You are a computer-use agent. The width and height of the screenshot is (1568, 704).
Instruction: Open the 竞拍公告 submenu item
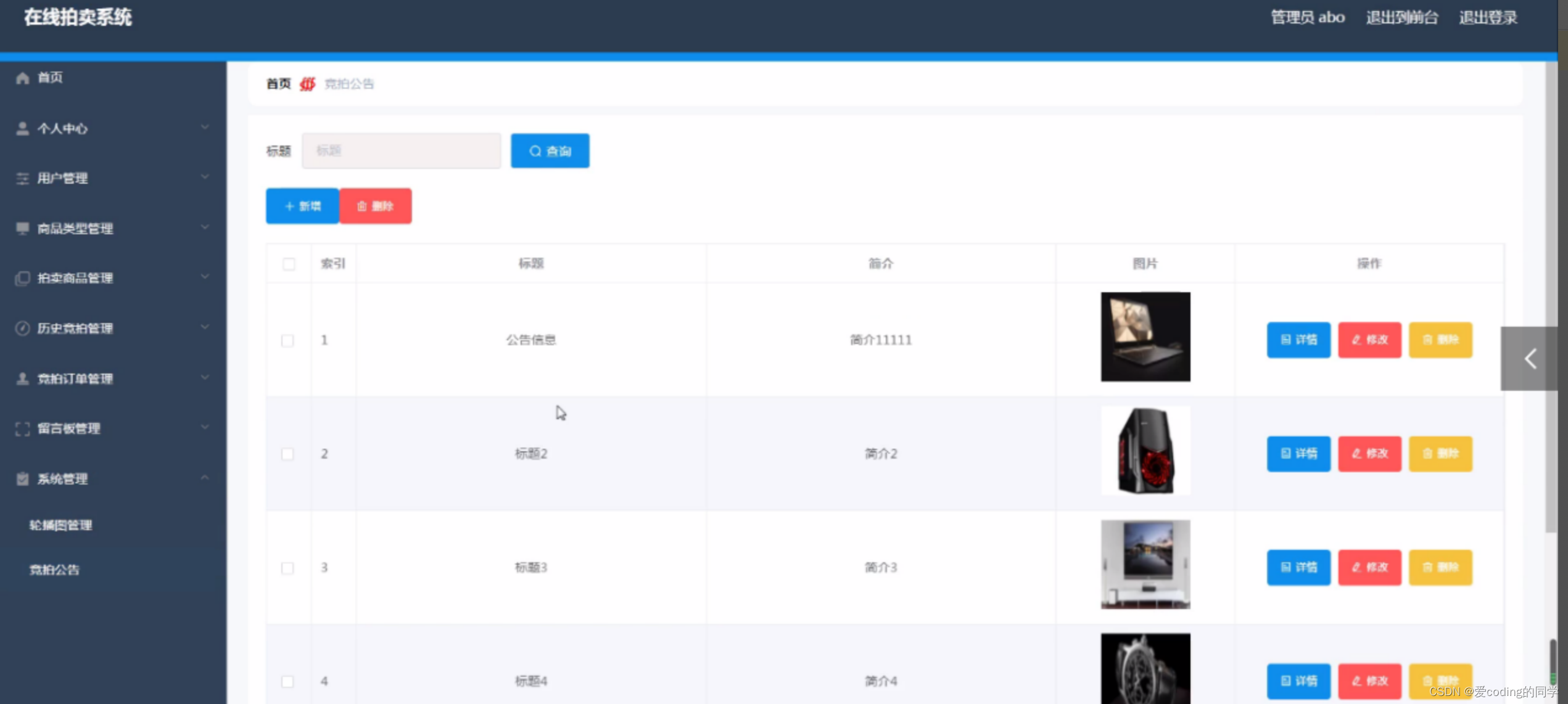pyautogui.click(x=54, y=570)
